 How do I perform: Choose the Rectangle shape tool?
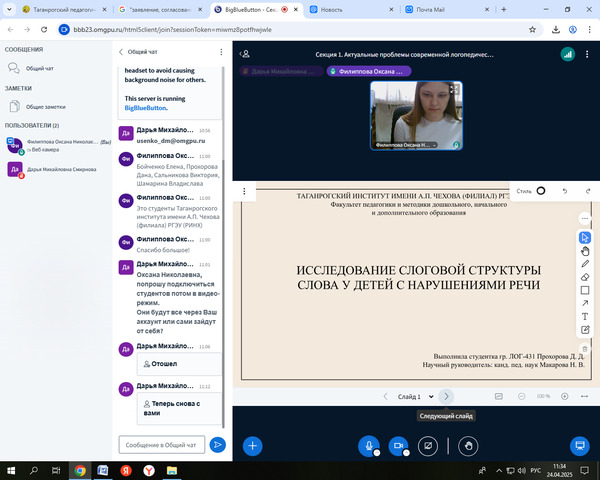click(585, 290)
